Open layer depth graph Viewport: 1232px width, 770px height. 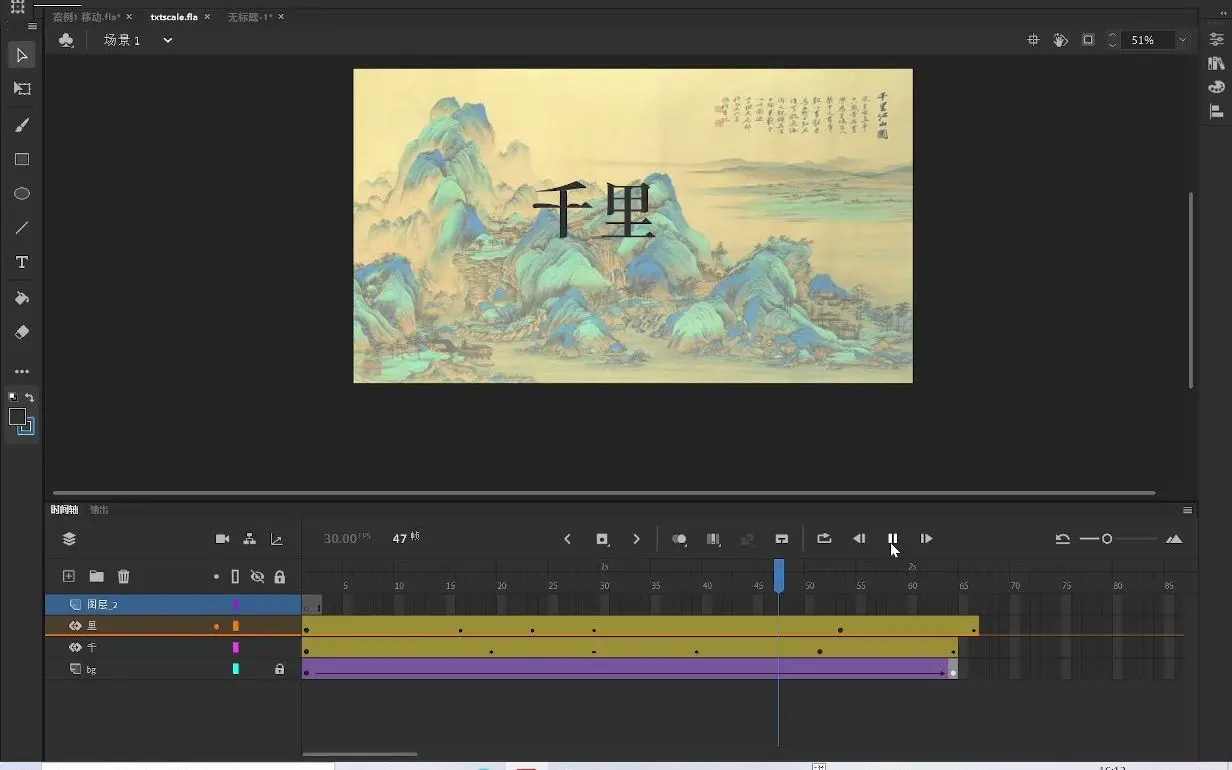click(x=277, y=539)
